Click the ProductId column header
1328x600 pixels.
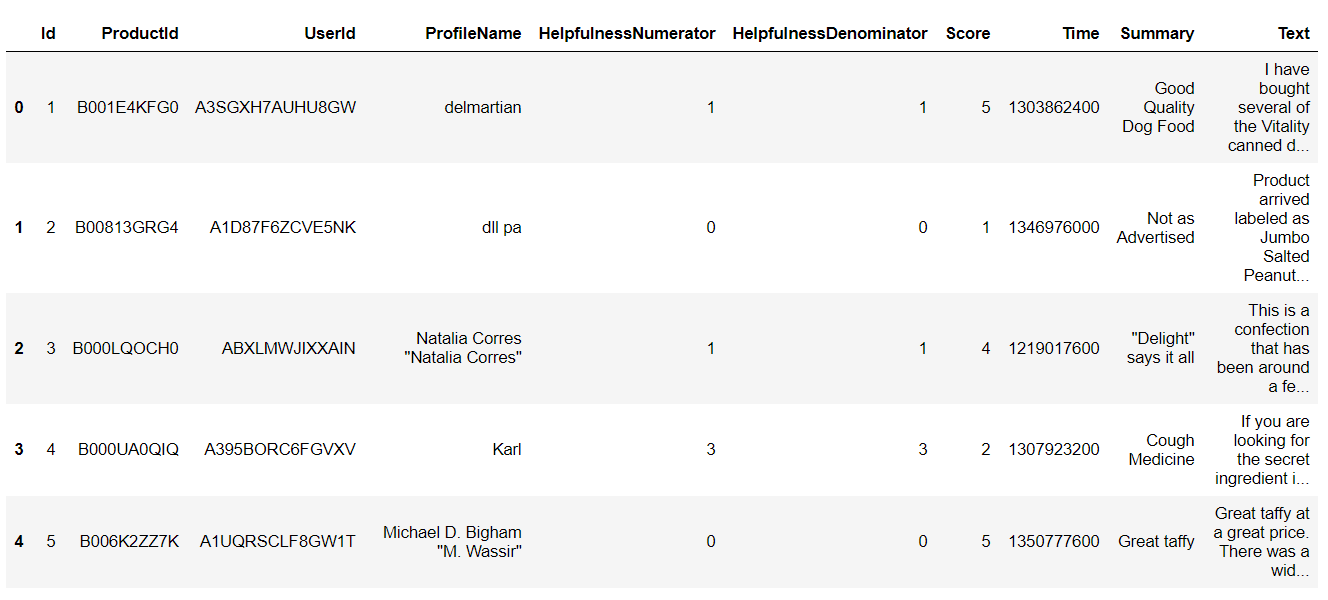(140, 33)
